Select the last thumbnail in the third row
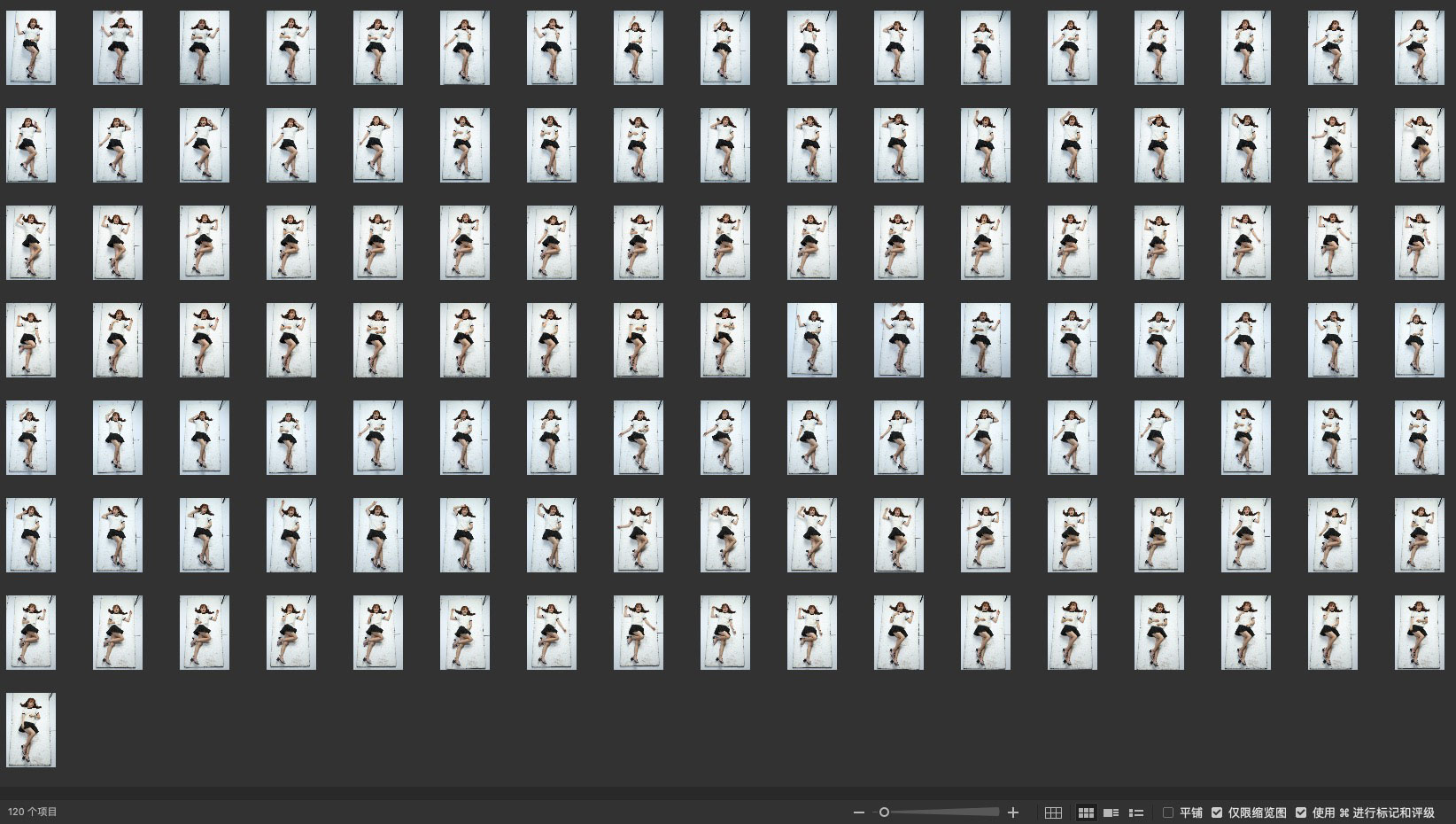The height and width of the screenshot is (824, 1456). click(x=1419, y=243)
